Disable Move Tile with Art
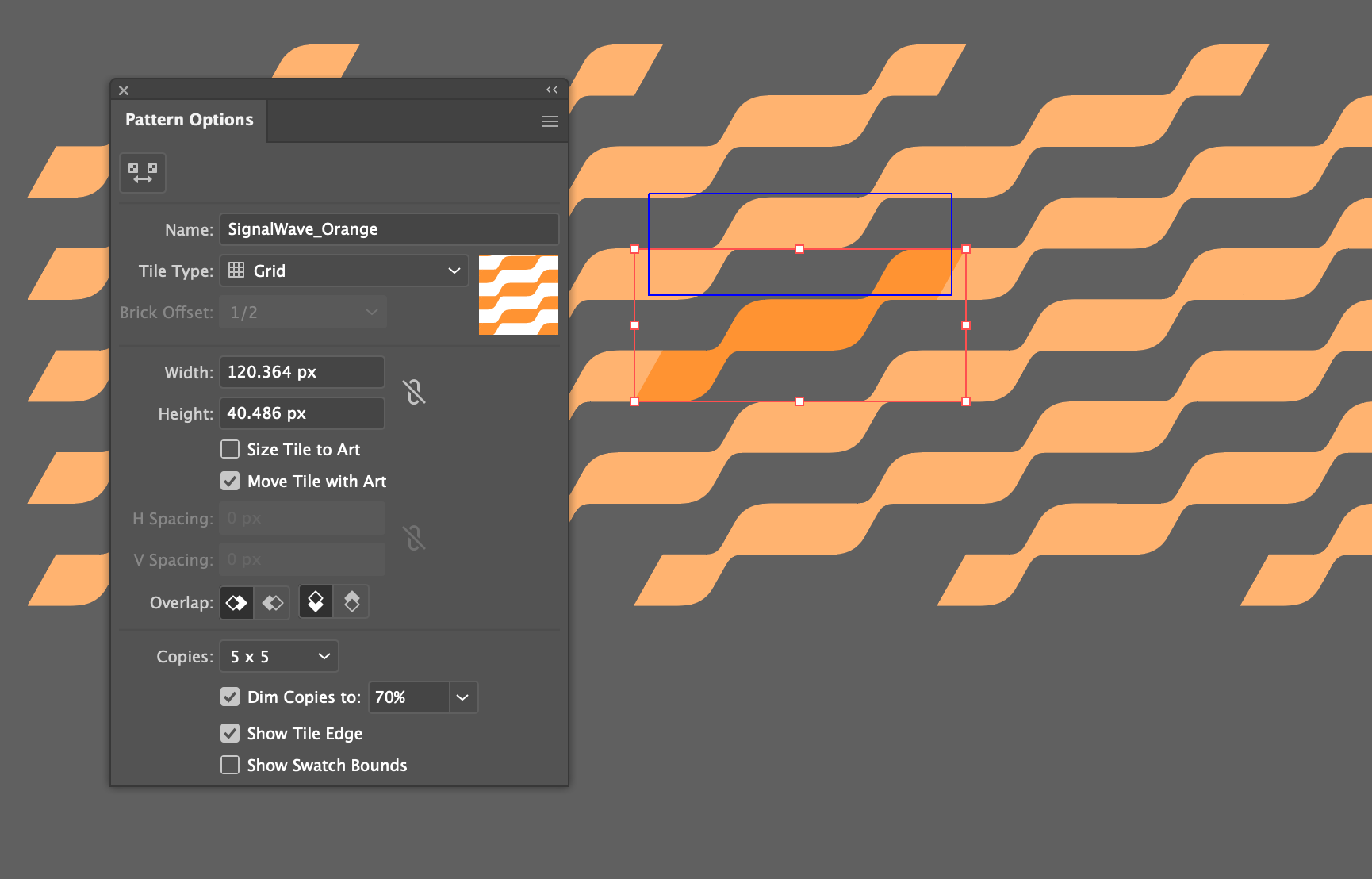Screen dimensions: 1372x879 point(229,481)
